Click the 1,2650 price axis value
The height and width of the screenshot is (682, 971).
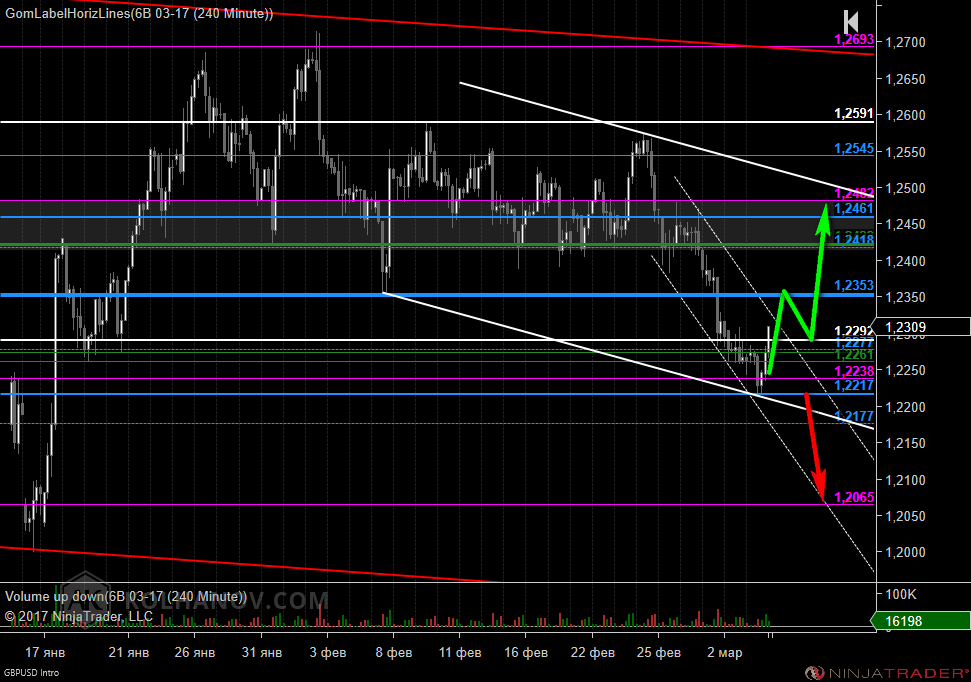tap(905, 79)
